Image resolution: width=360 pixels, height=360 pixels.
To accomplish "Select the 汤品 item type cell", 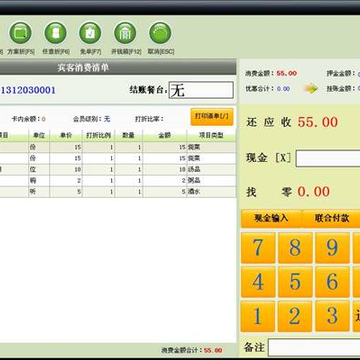I will click(211, 170).
